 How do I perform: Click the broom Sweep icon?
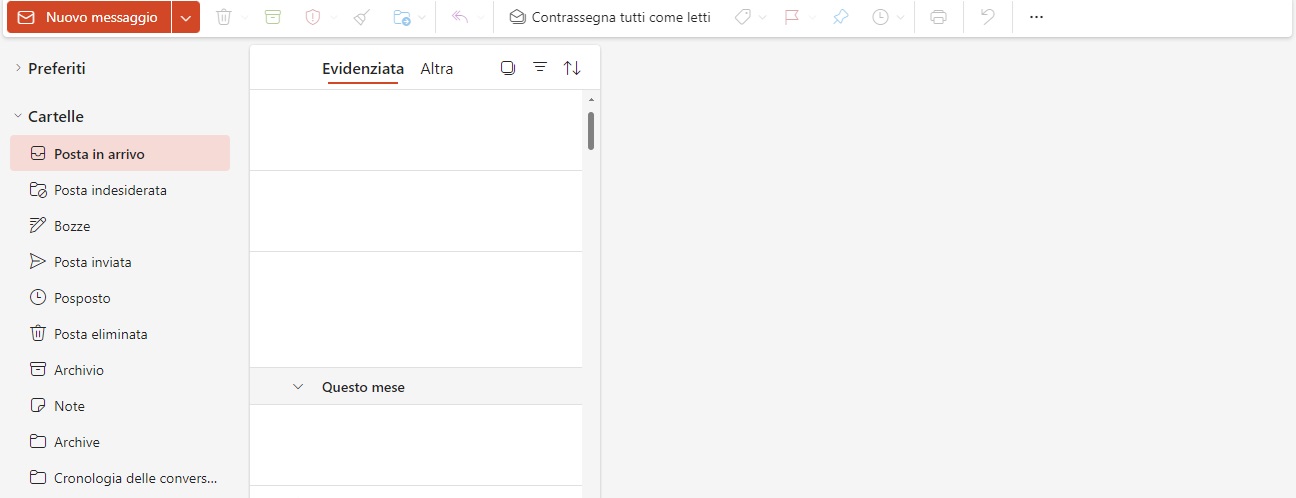(x=362, y=17)
